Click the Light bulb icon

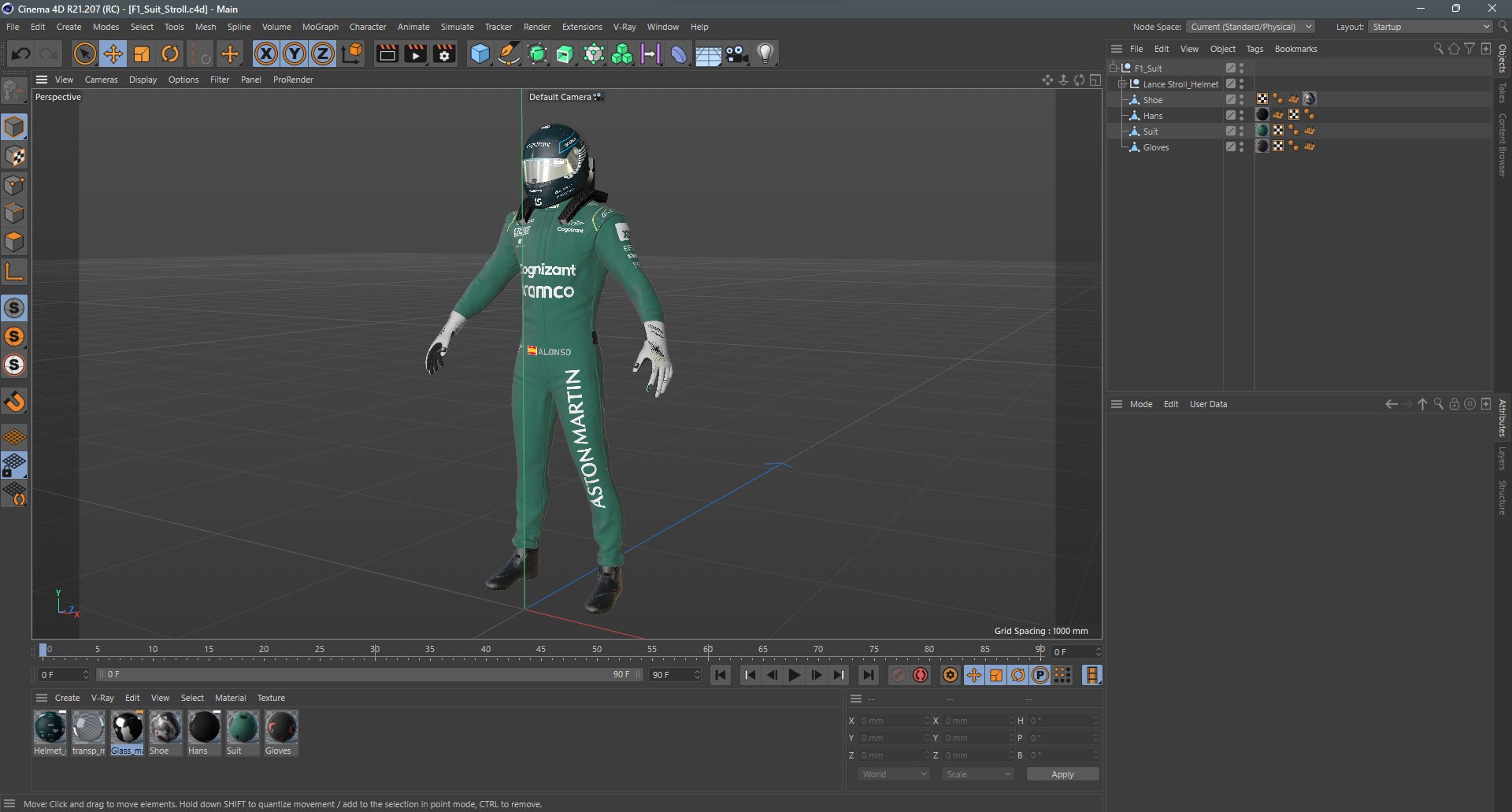tap(765, 54)
